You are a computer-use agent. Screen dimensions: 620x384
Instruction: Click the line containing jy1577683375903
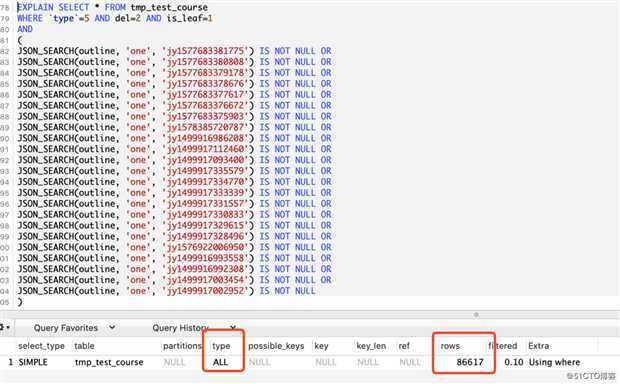pyautogui.click(x=174, y=116)
